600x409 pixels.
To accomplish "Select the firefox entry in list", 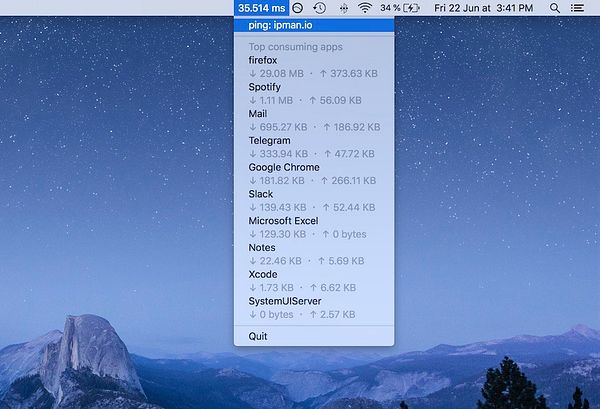I will click(264, 60).
